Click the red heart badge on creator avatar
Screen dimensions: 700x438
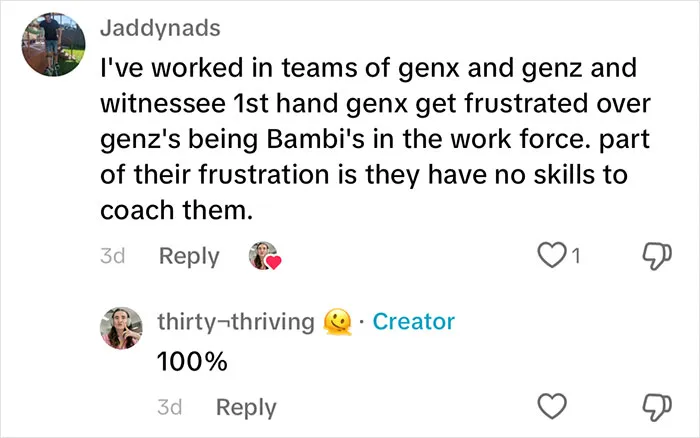coord(274,262)
